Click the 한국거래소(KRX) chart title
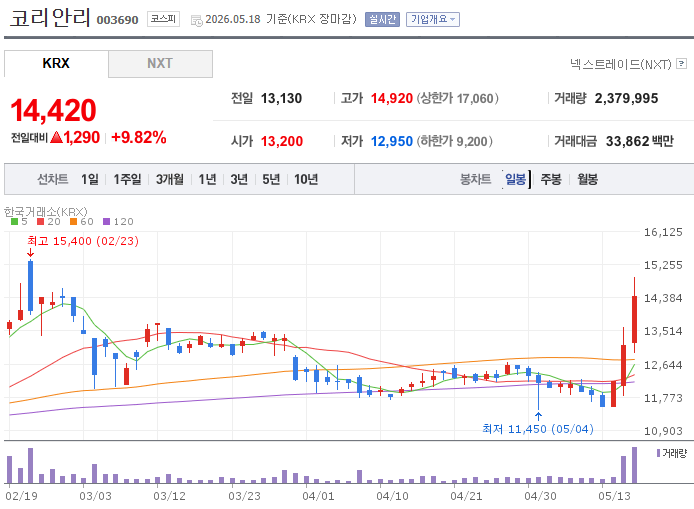The width and height of the screenshot is (694, 509). [x=46, y=212]
